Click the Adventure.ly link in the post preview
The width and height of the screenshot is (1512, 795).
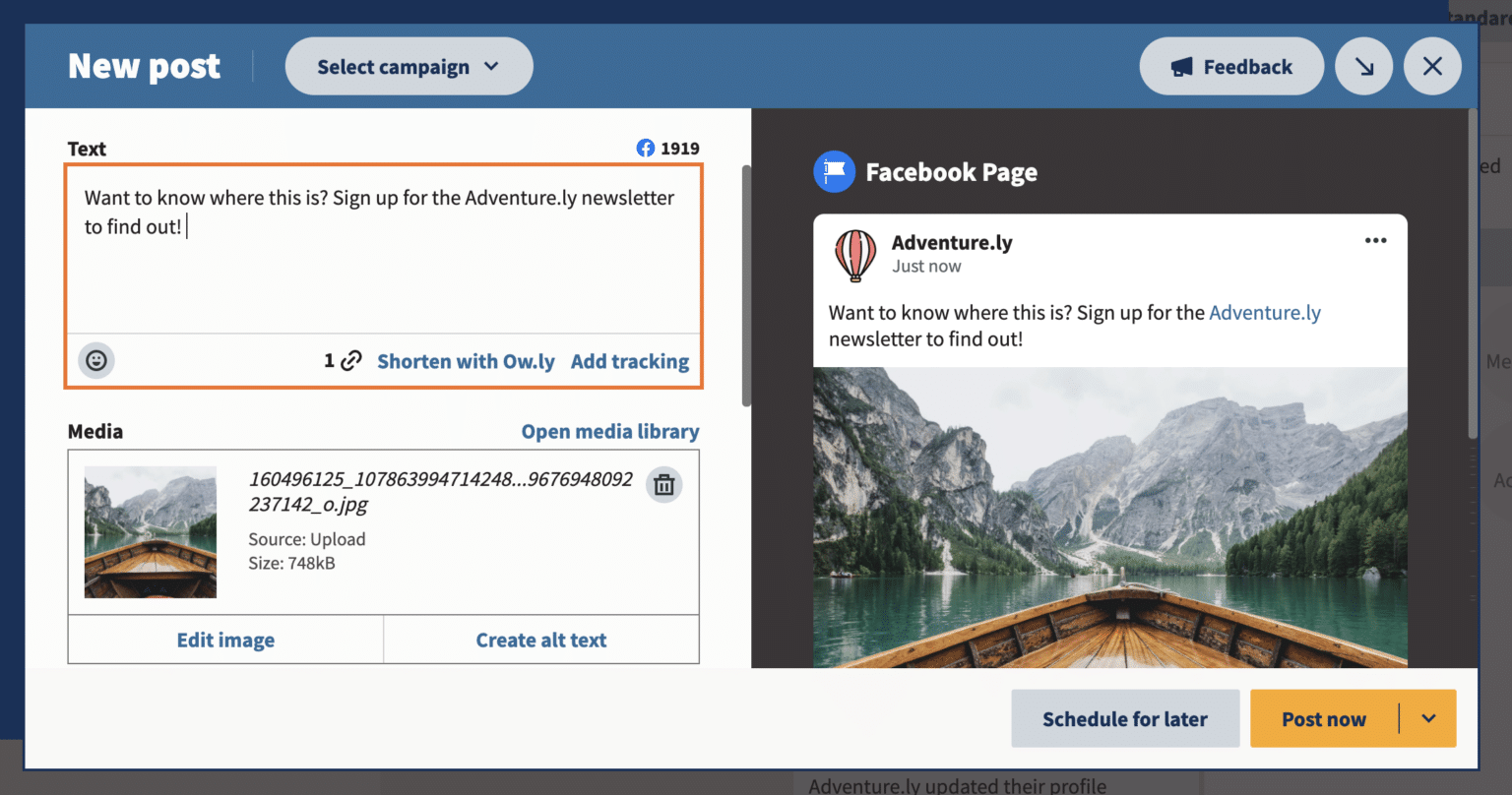pyautogui.click(x=1265, y=312)
